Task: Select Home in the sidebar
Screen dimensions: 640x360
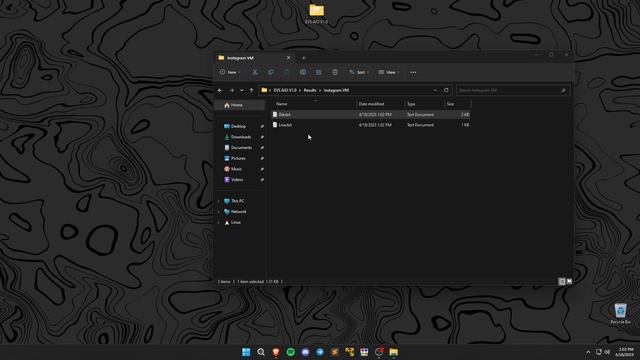Action: [x=240, y=105]
